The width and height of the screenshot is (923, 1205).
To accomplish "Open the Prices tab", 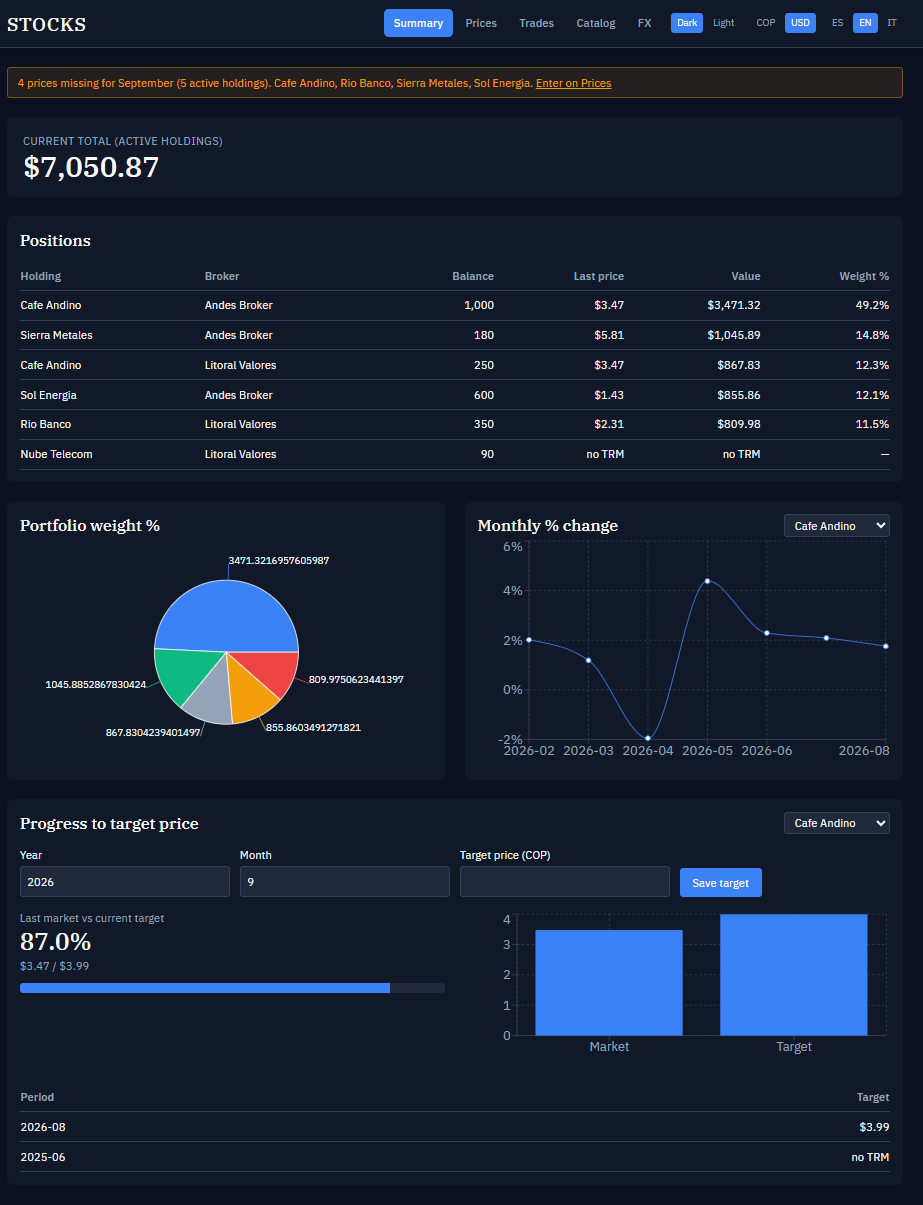I will 481,23.
